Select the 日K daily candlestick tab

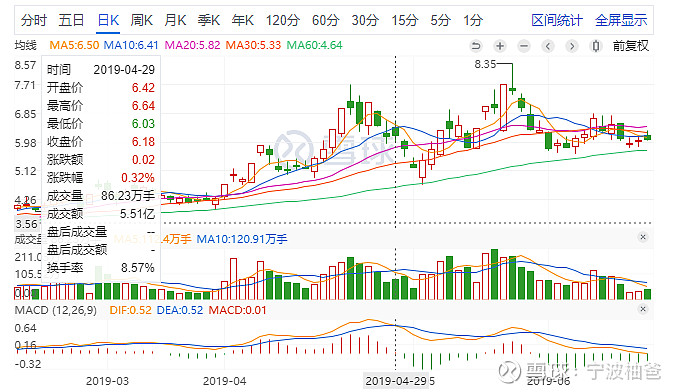tap(108, 20)
